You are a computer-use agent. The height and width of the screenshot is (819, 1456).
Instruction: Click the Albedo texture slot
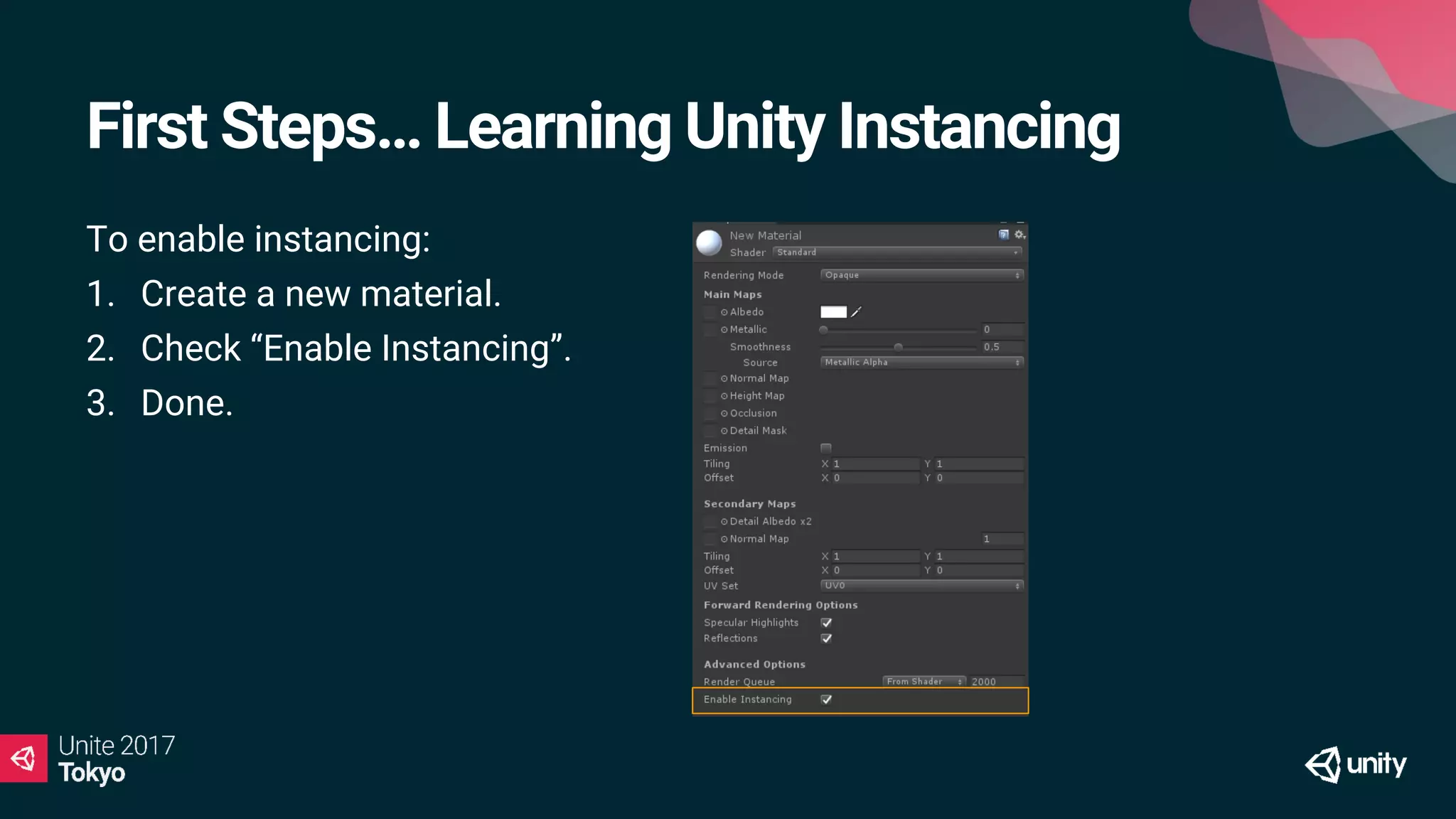(710, 312)
